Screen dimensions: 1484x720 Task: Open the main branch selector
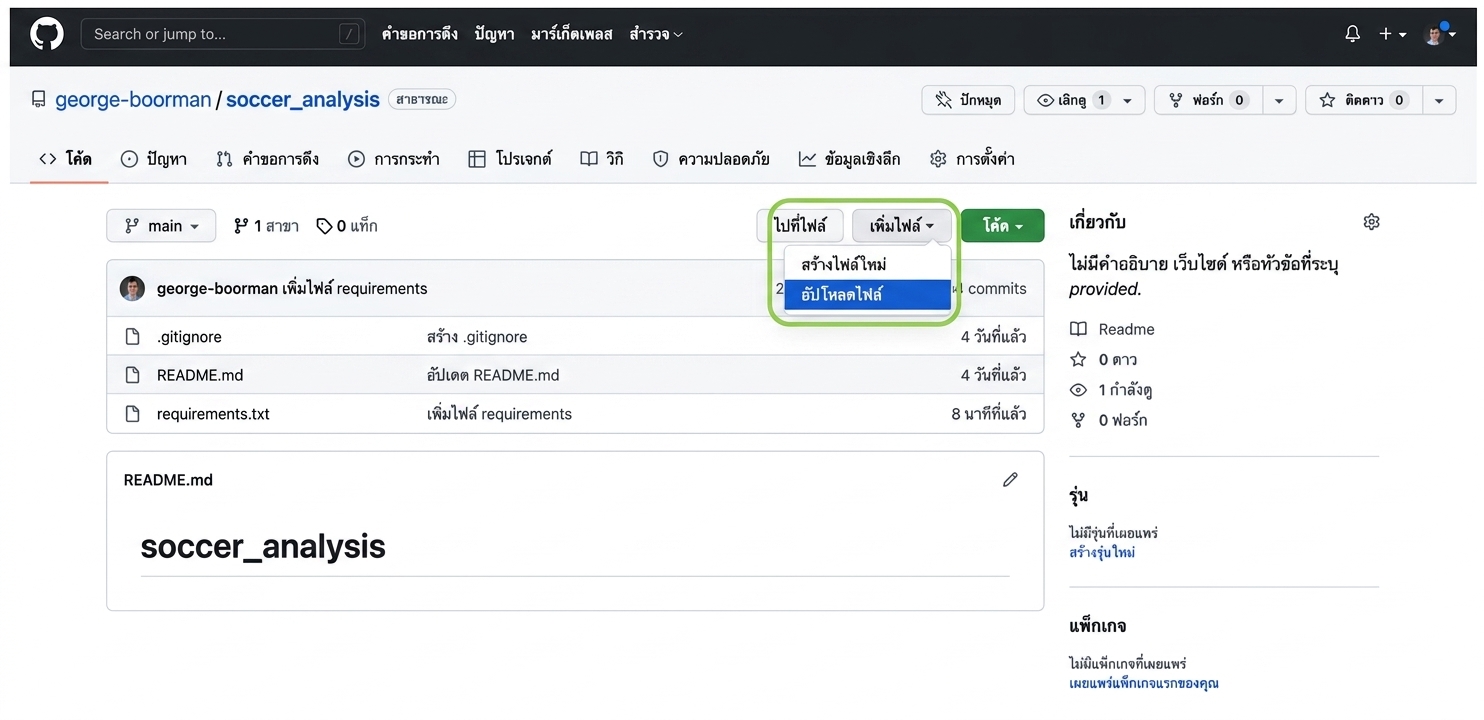(x=161, y=226)
